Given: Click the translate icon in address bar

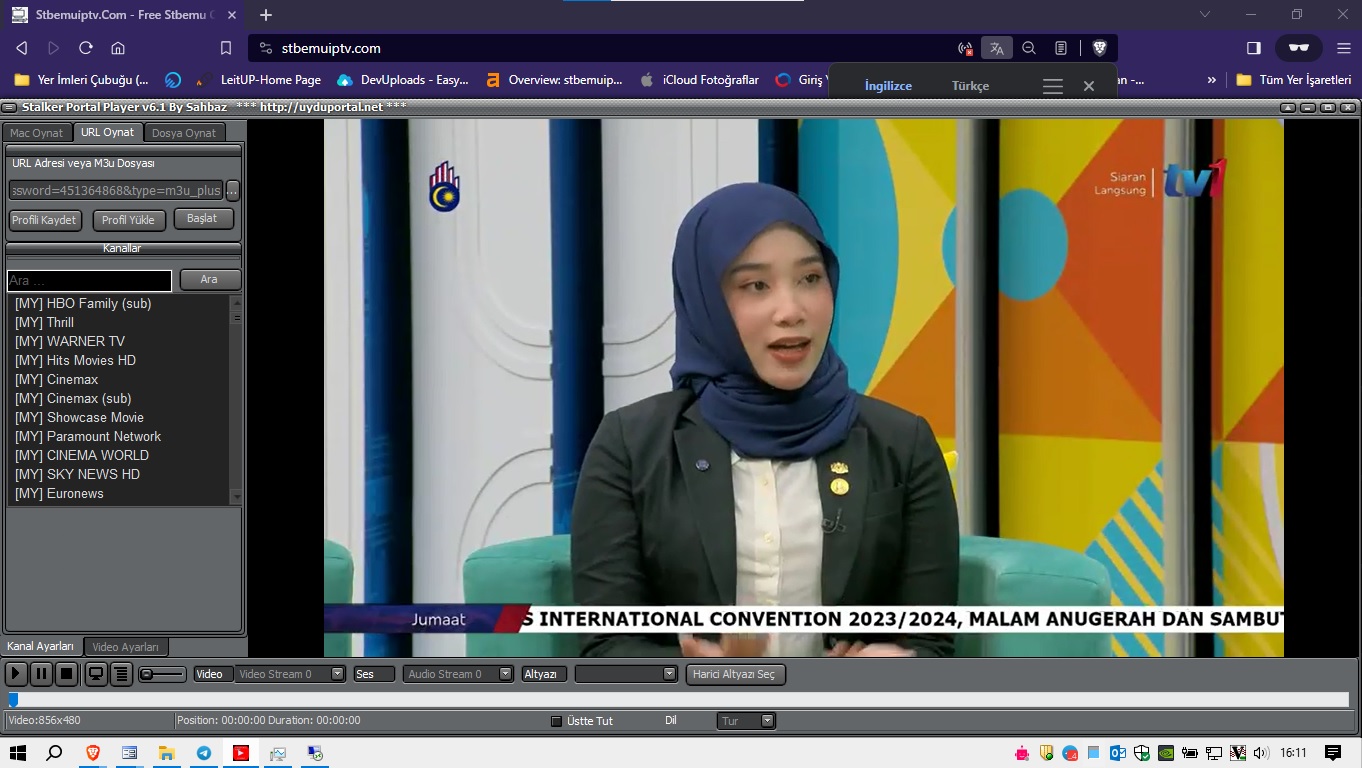Looking at the screenshot, I should (x=996, y=48).
